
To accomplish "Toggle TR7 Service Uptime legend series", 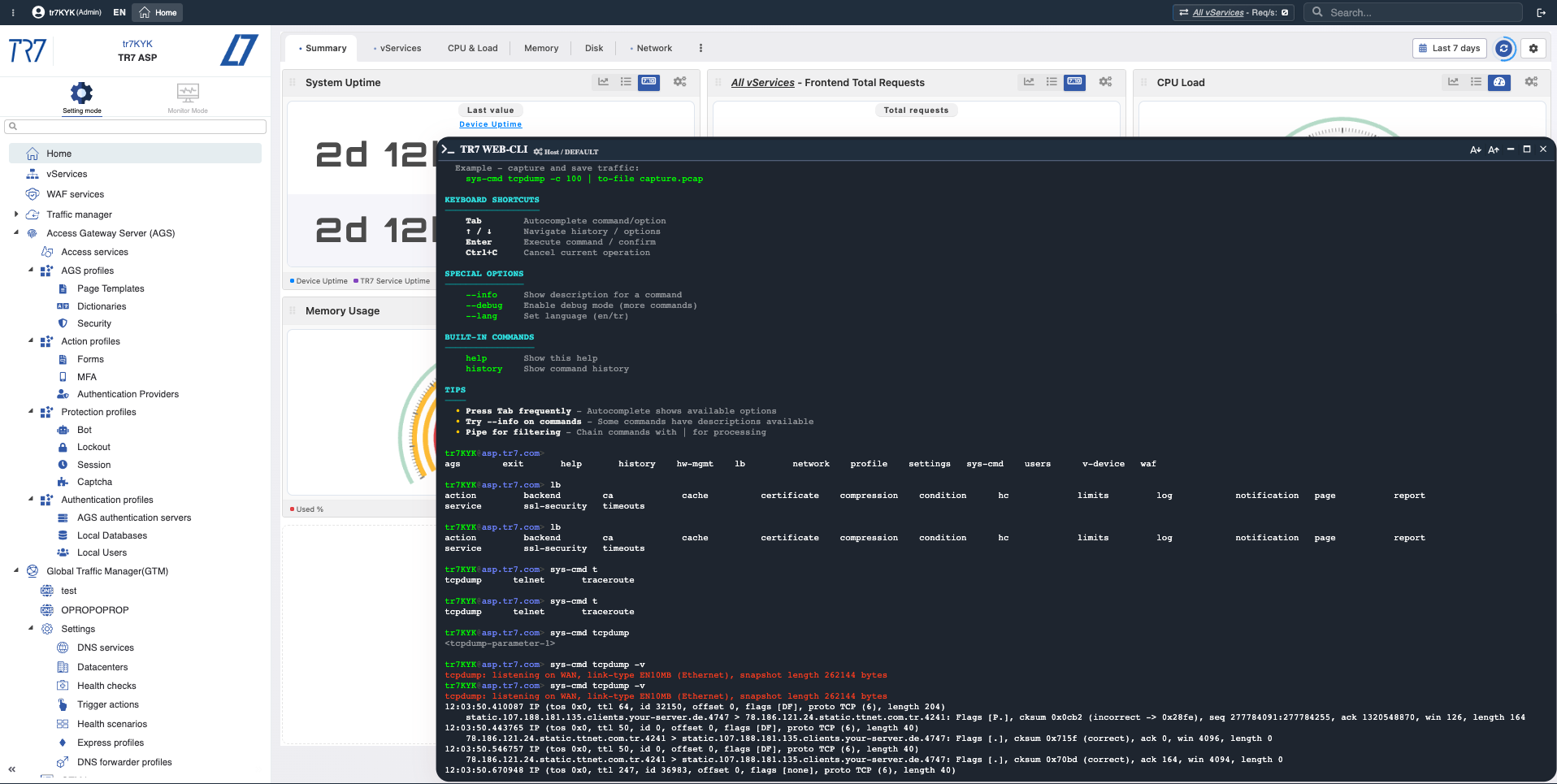I will (x=392, y=281).
